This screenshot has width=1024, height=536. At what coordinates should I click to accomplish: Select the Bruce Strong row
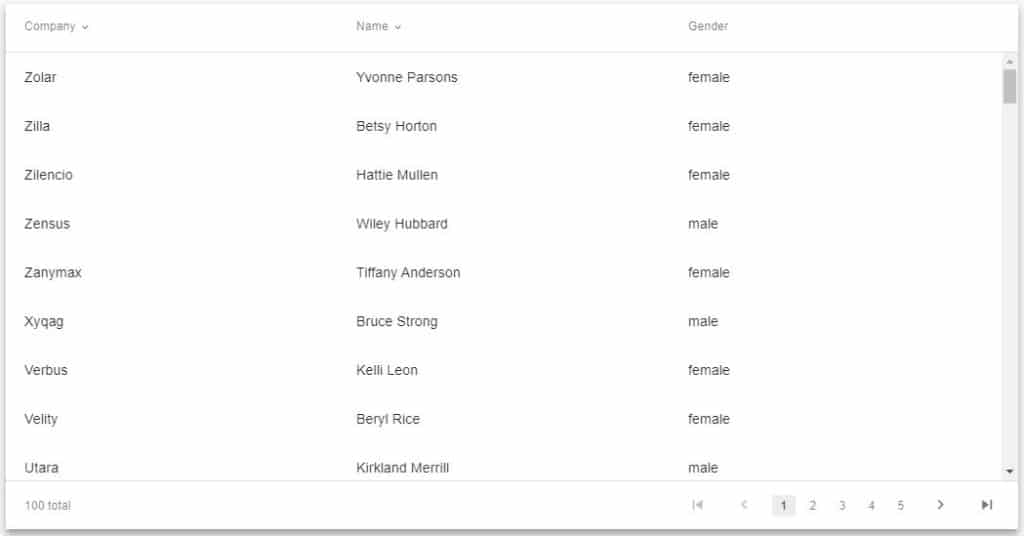tap(504, 321)
